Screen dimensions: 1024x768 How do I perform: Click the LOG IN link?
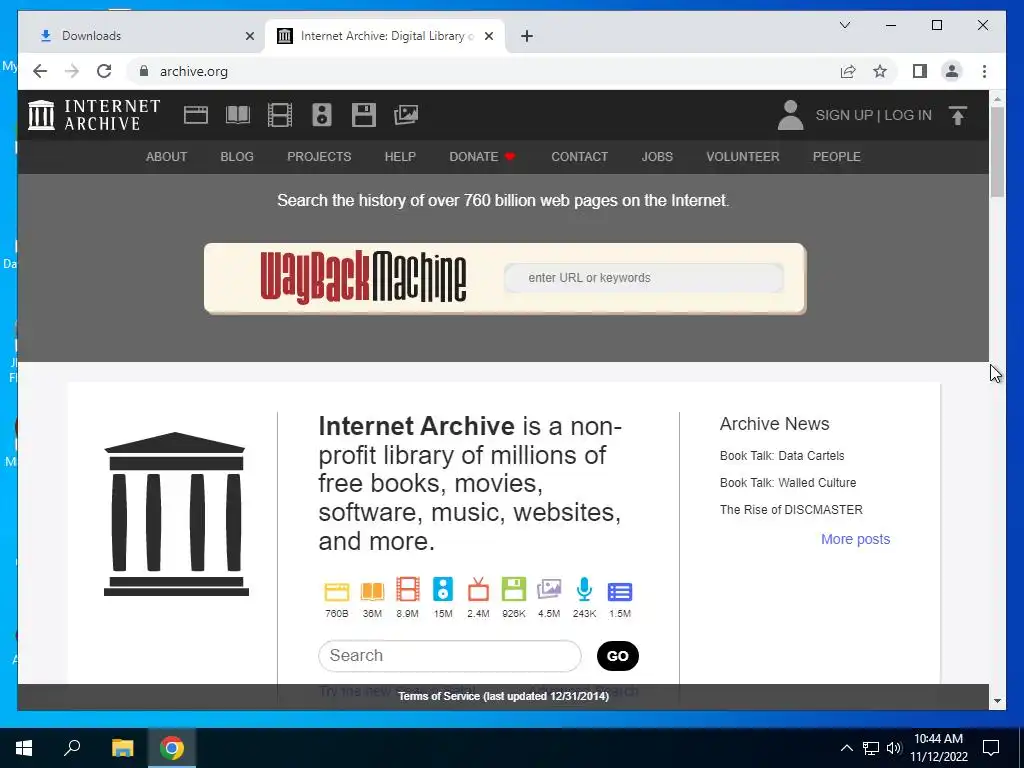coord(908,115)
